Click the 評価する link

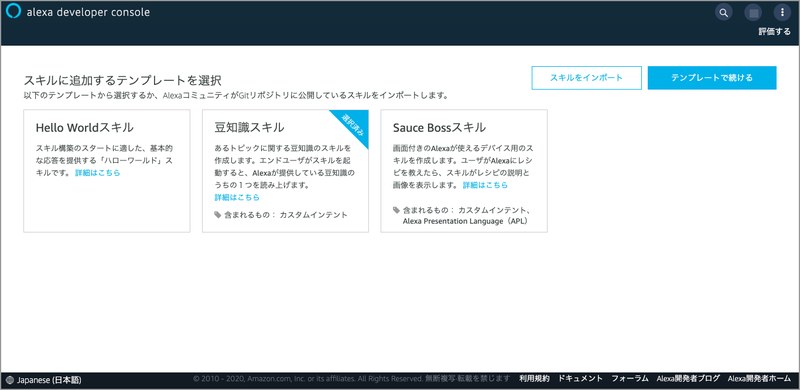pos(774,32)
